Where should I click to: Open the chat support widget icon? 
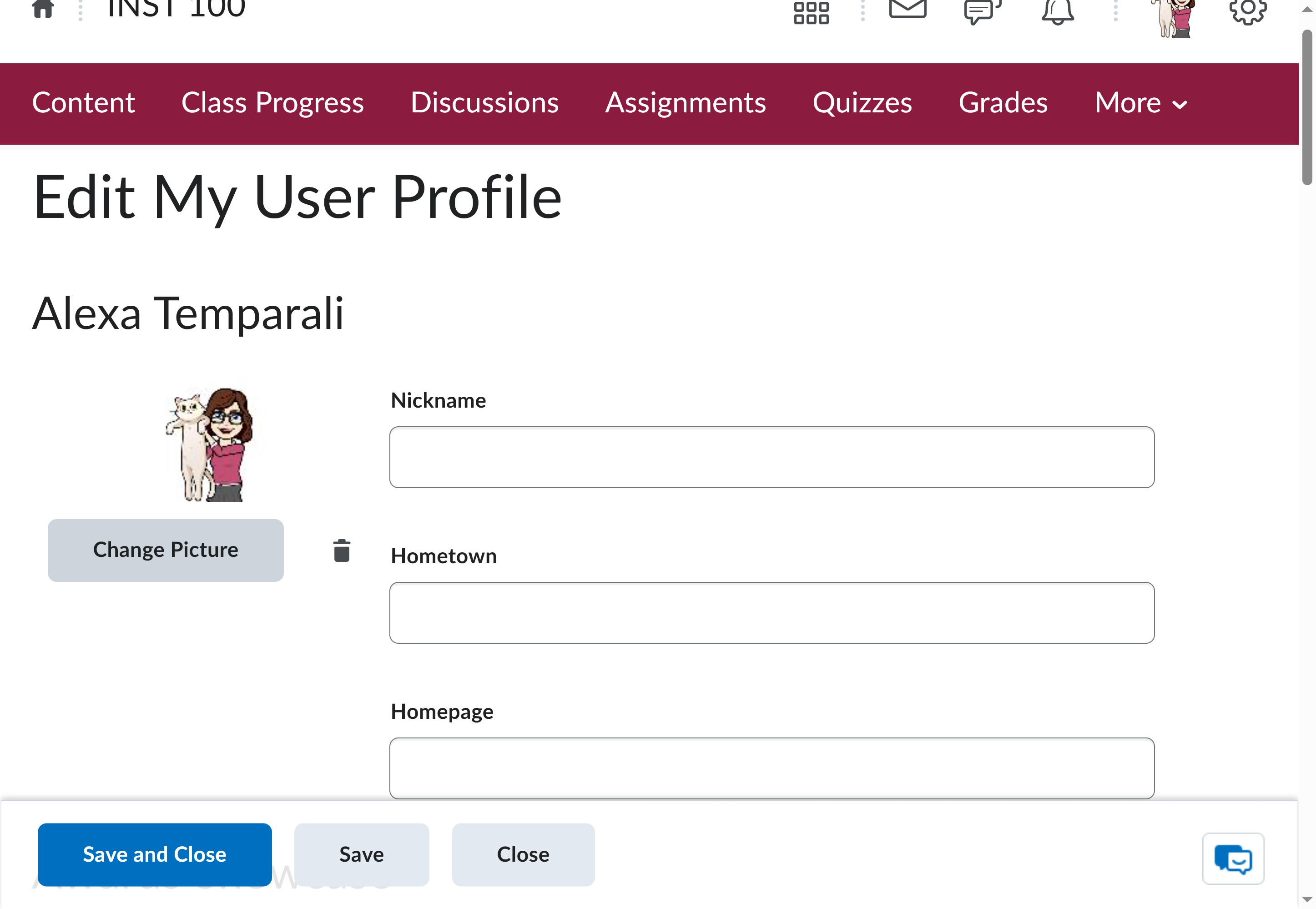click(1233, 858)
